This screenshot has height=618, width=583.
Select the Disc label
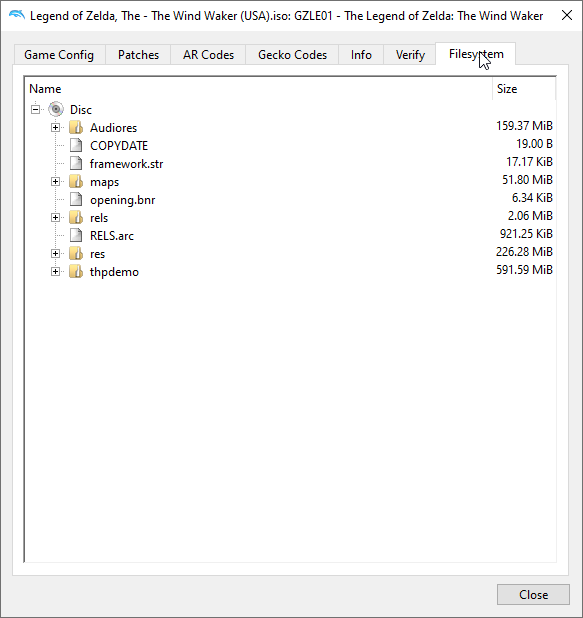pyautogui.click(x=81, y=110)
